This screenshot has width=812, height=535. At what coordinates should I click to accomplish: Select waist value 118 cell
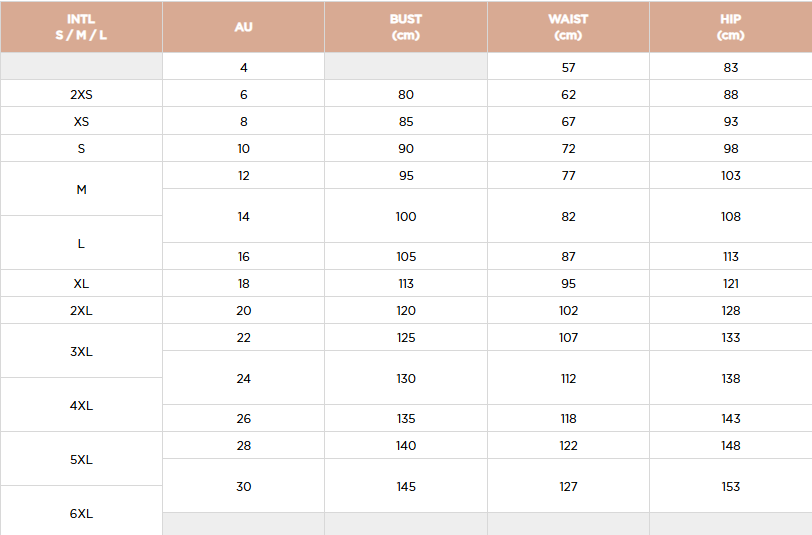[x=568, y=418]
